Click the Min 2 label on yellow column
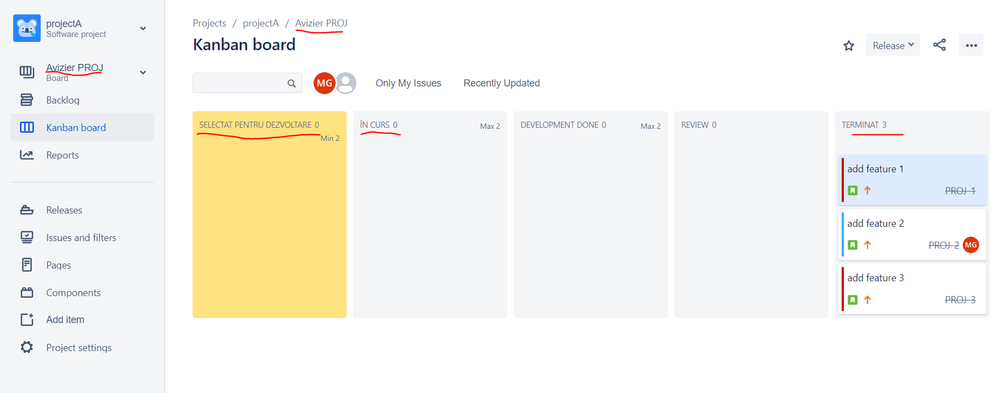This screenshot has width=999, height=393. click(x=330, y=138)
